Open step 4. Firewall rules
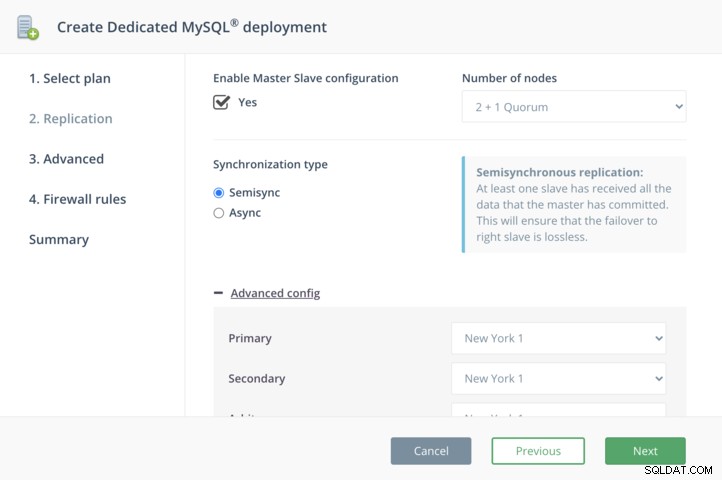 [x=77, y=199]
